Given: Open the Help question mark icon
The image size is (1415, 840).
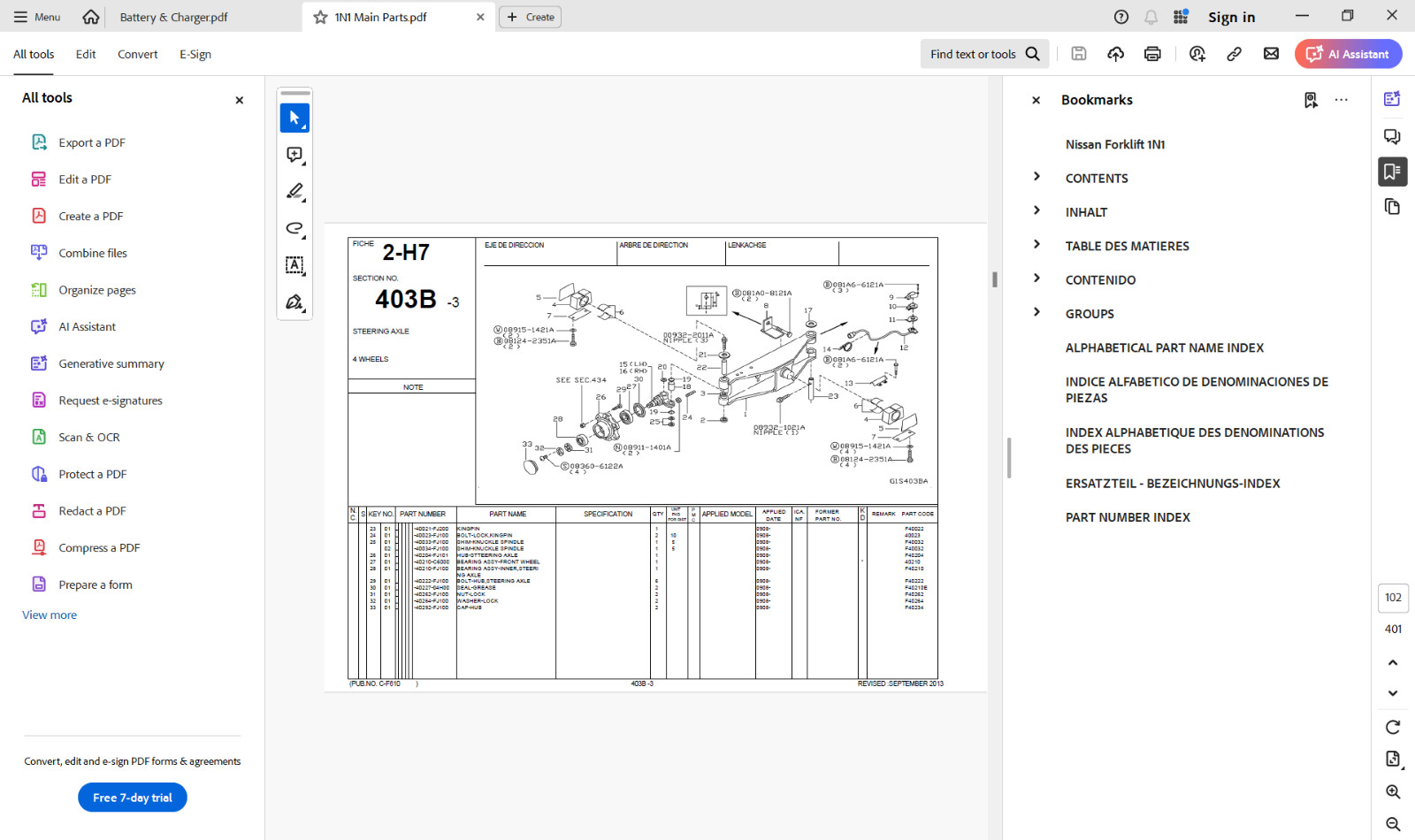Looking at the screenshot, I should pyautogui.click(x=1121, y=17).
